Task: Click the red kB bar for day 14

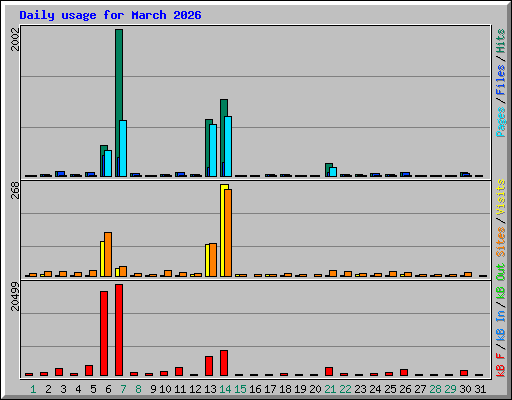Action: tap(224, 363)
